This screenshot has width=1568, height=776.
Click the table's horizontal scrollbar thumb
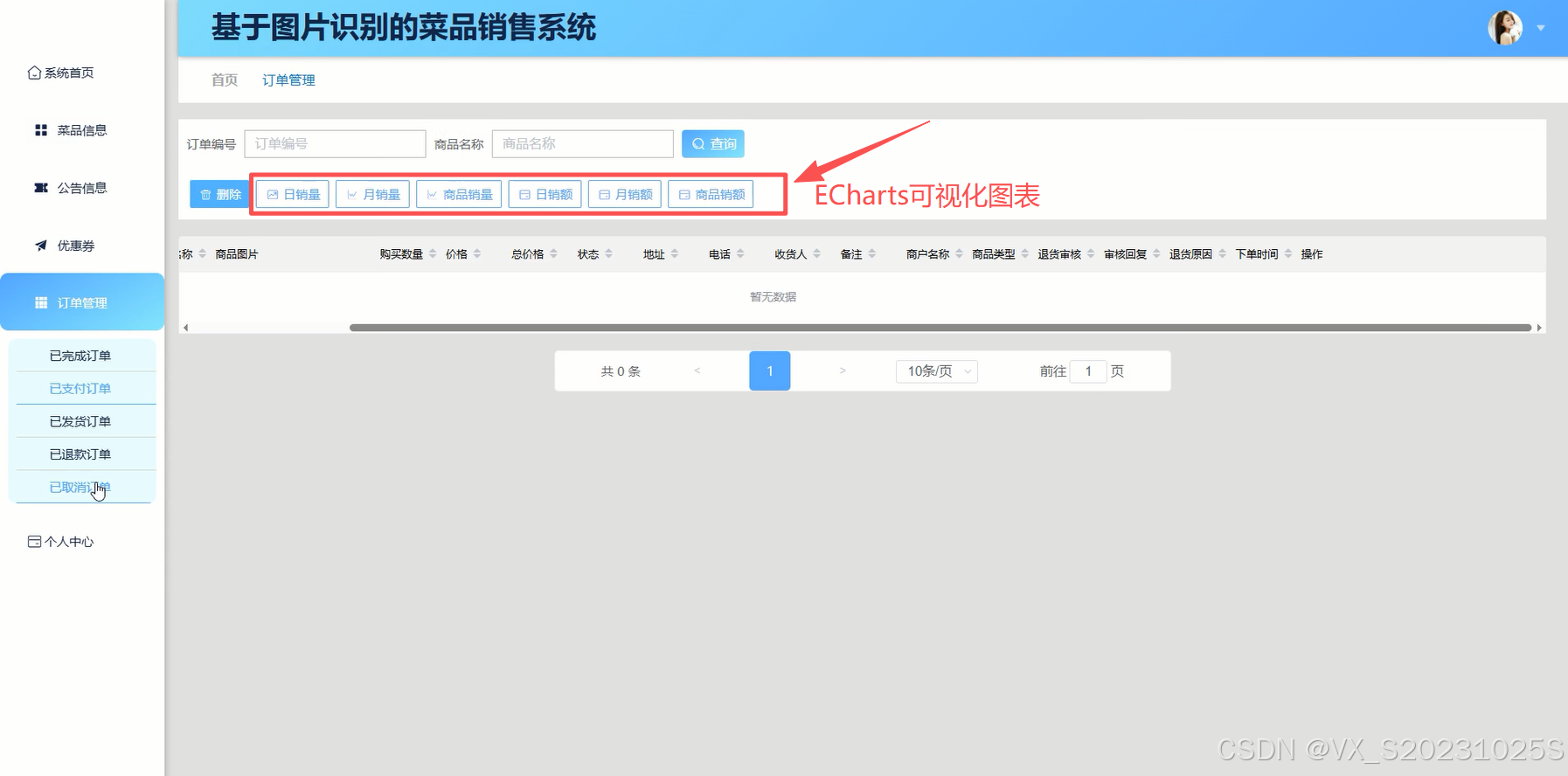[940, 328]
